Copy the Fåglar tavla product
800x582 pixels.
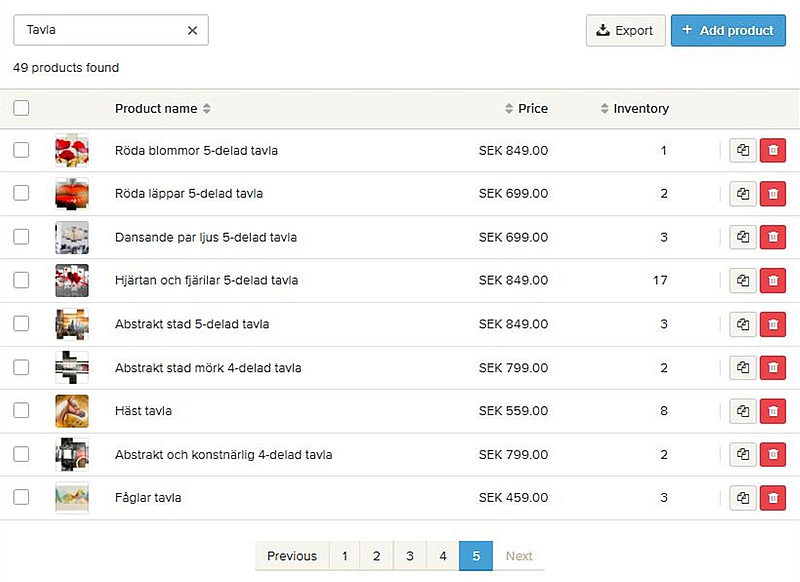743,498
